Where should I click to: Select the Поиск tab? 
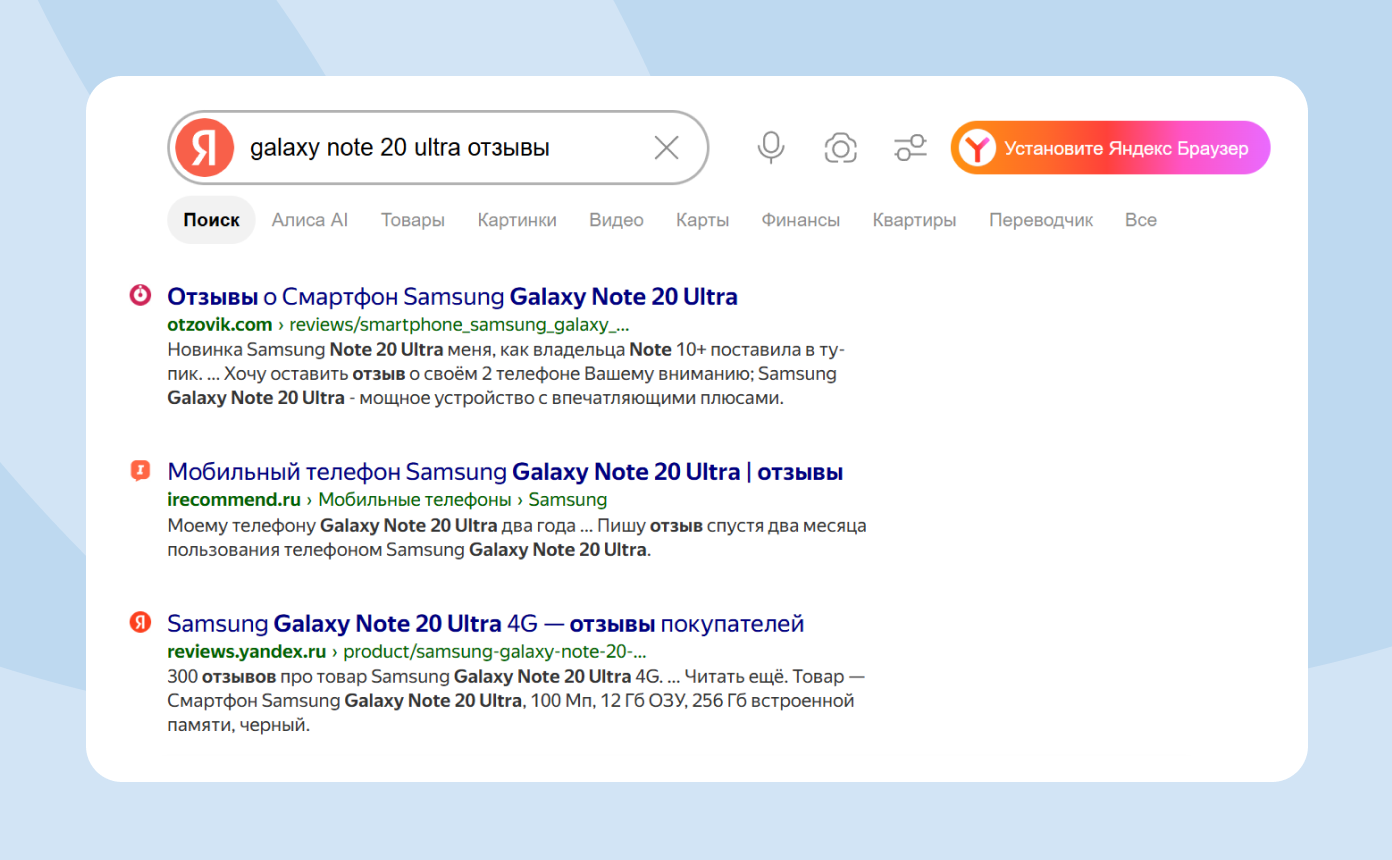(211, 220)
